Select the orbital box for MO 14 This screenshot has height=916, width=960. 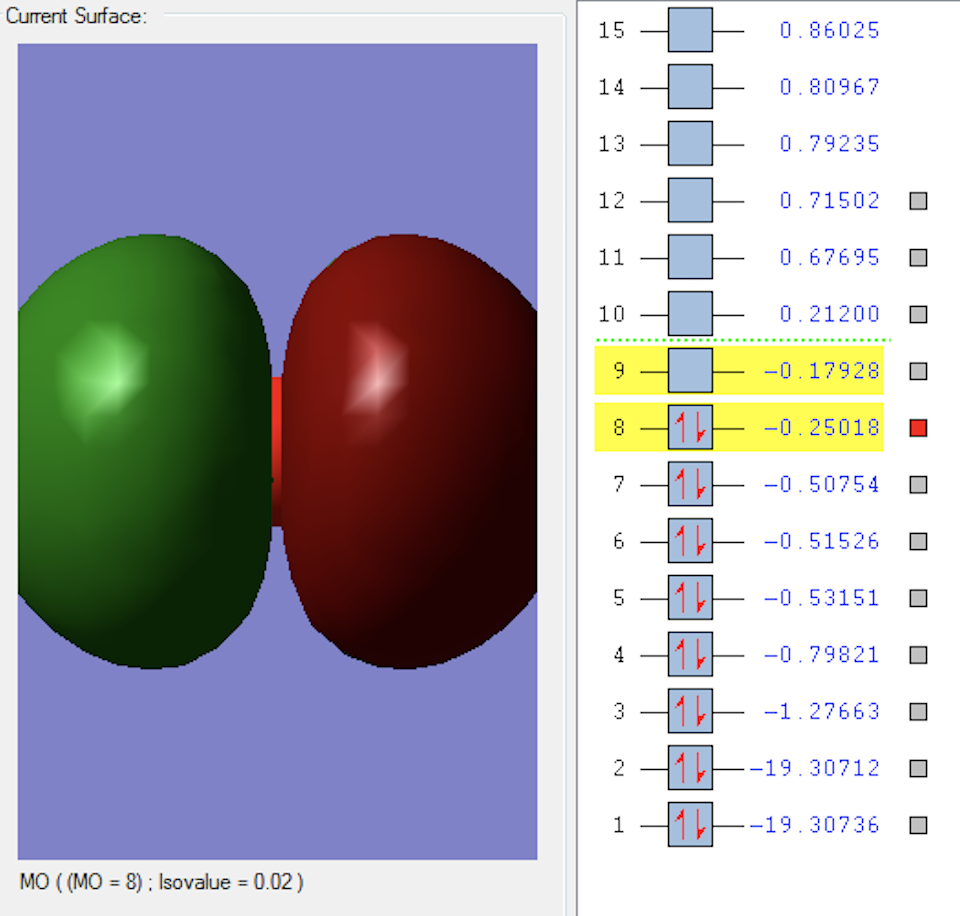690,87
